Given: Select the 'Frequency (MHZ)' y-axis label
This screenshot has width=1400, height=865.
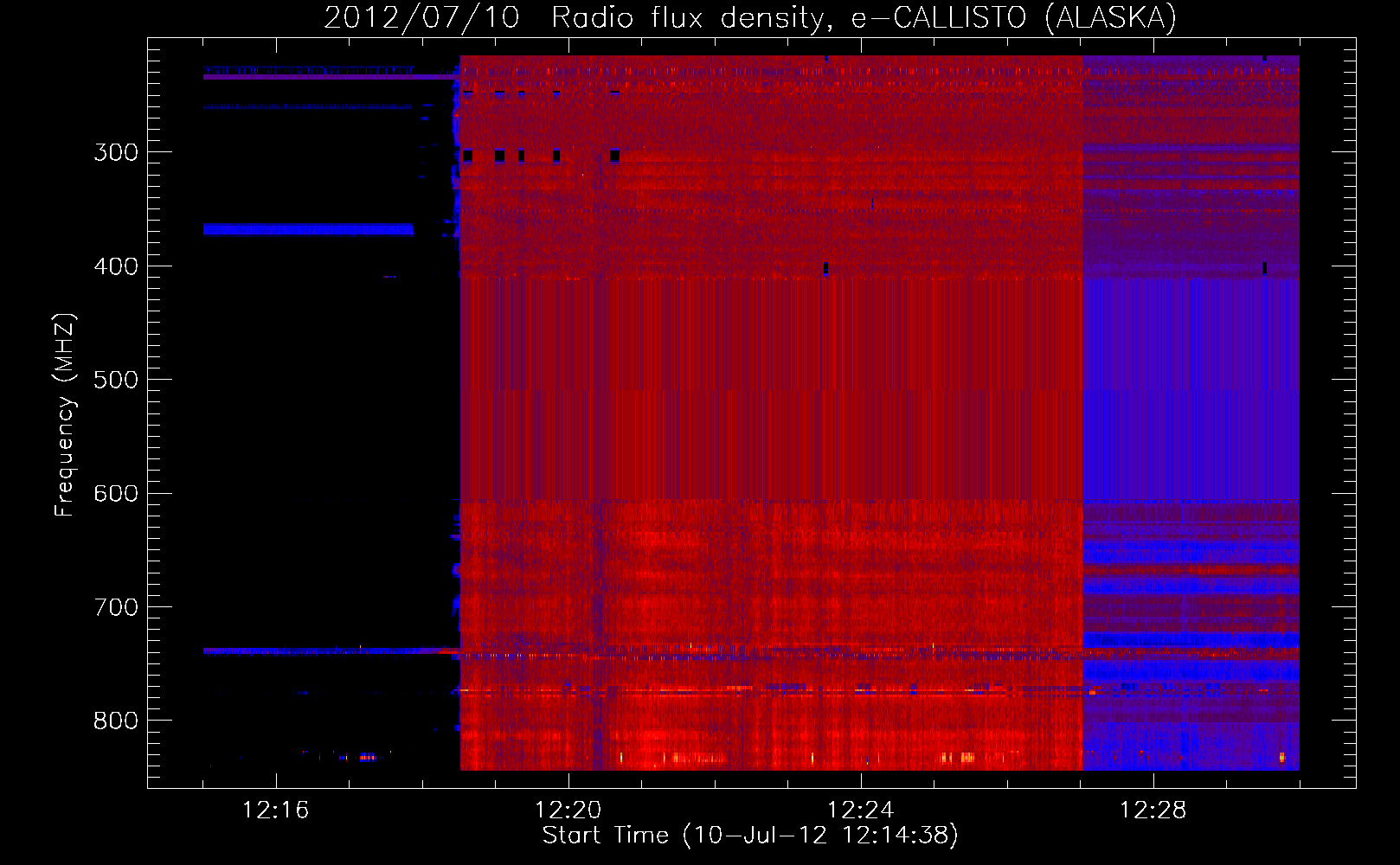Looking at the screenshot, I should coord(65,414).
